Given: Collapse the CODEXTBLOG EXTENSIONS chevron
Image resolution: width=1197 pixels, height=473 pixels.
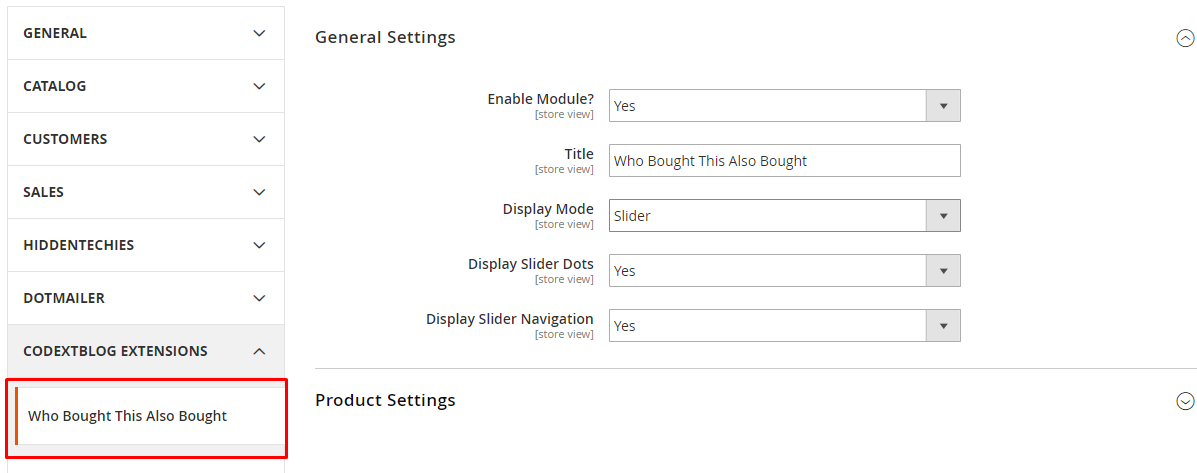Looking at the screenshot, I should (259, 351).
